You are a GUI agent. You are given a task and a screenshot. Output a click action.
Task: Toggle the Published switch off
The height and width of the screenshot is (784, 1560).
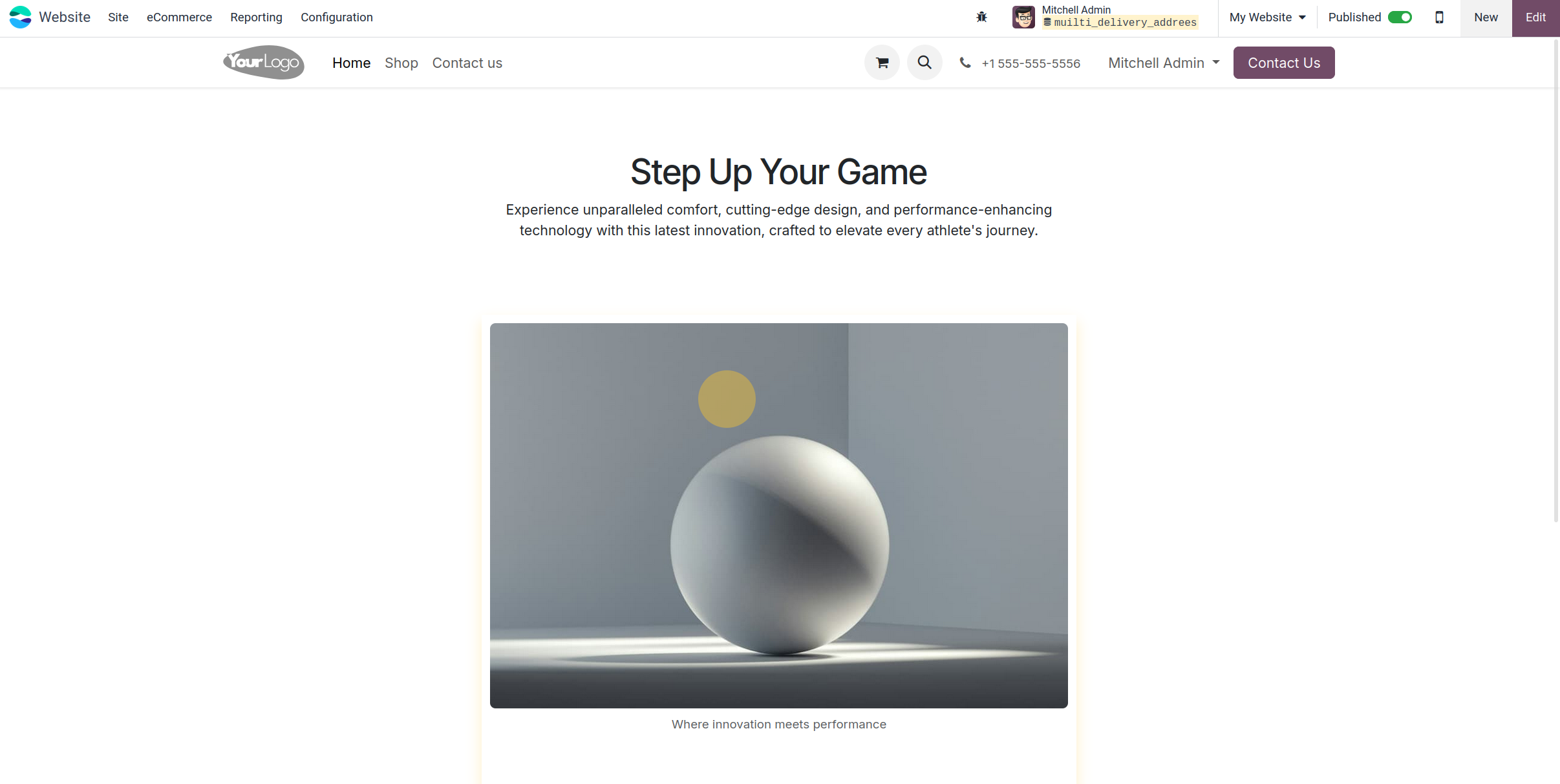(1400, 17)
